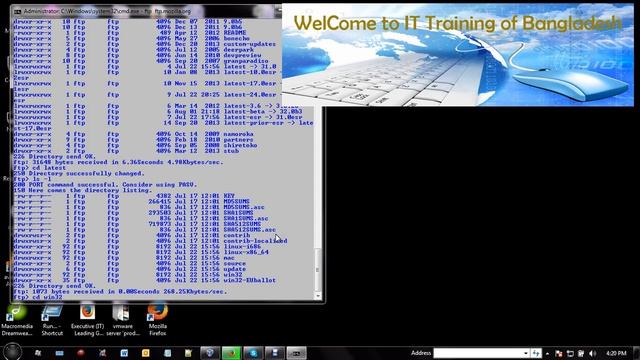The image size is (640, 360).
Task: Click the 'source' directory entry
Action: (x=235, y=264)
